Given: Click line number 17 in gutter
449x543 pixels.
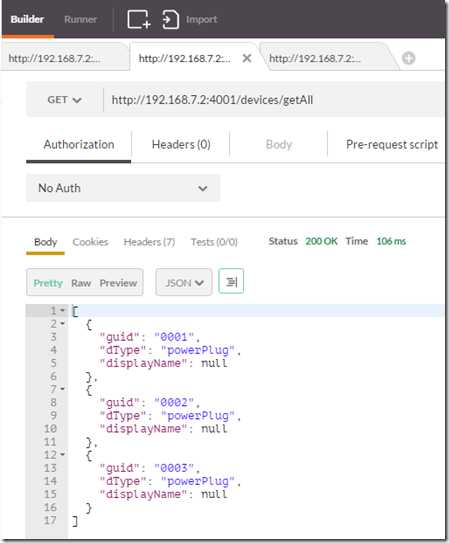Looking at the screenshot, I should pos(50,520).
